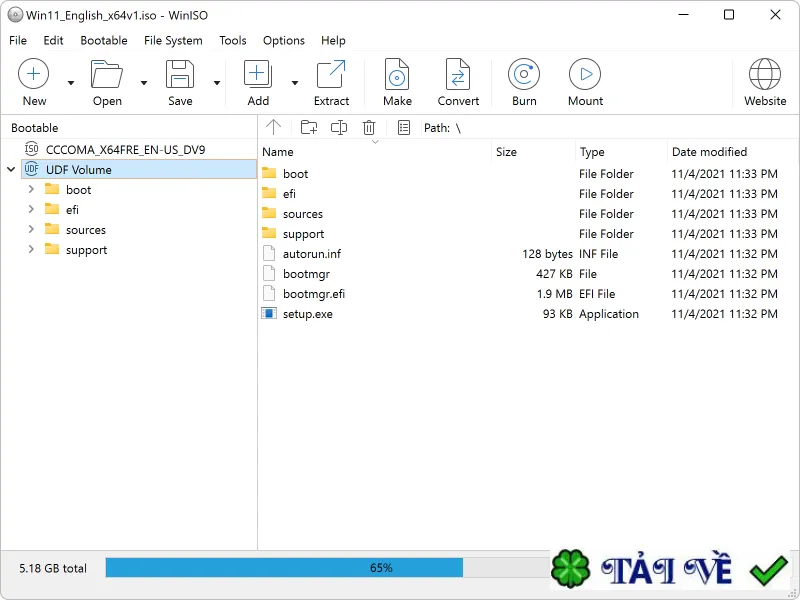Click the Mount image icon
The image size is (800, 600).
pos(585,74)
